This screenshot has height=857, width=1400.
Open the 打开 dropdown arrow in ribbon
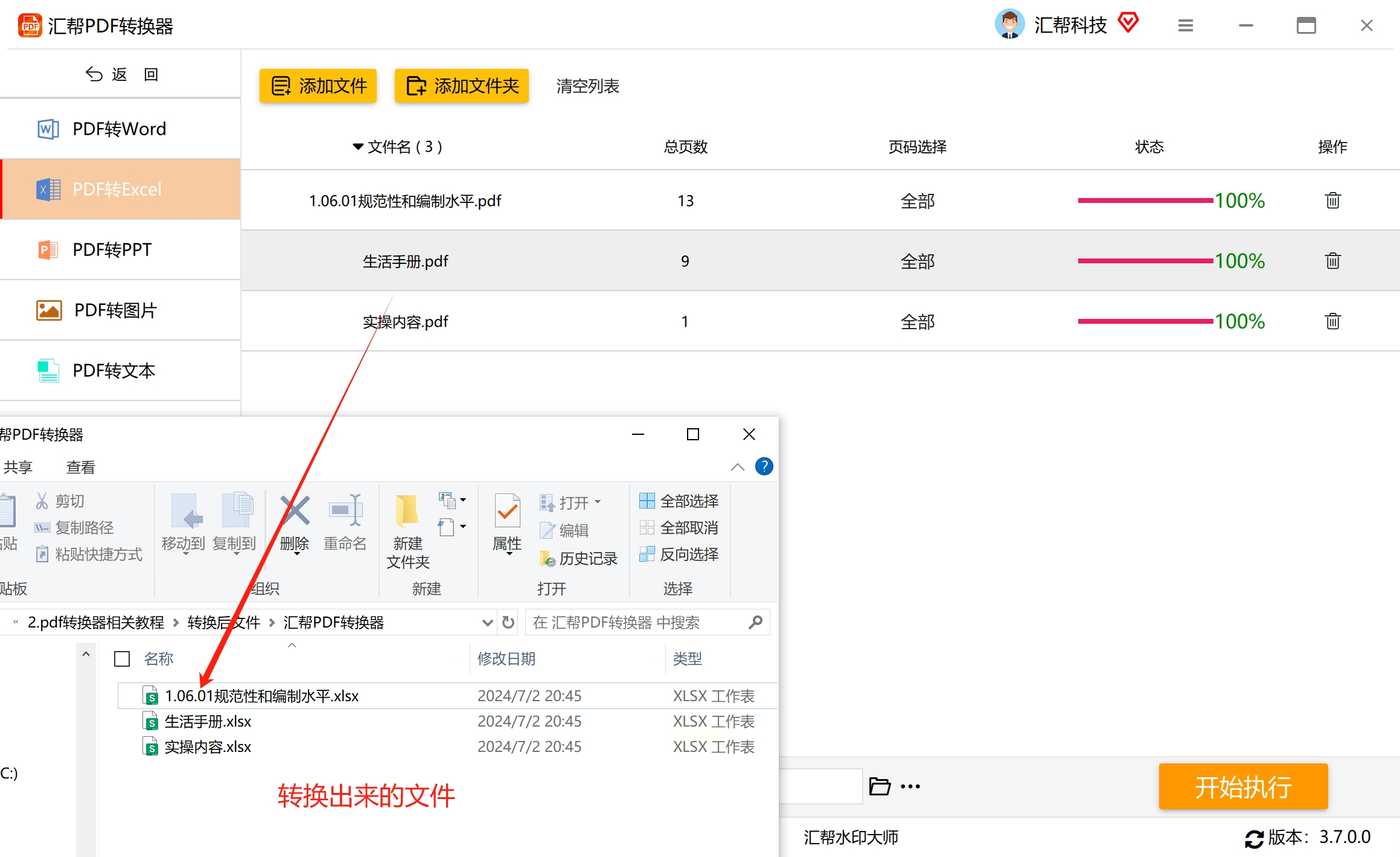(598, 502)
